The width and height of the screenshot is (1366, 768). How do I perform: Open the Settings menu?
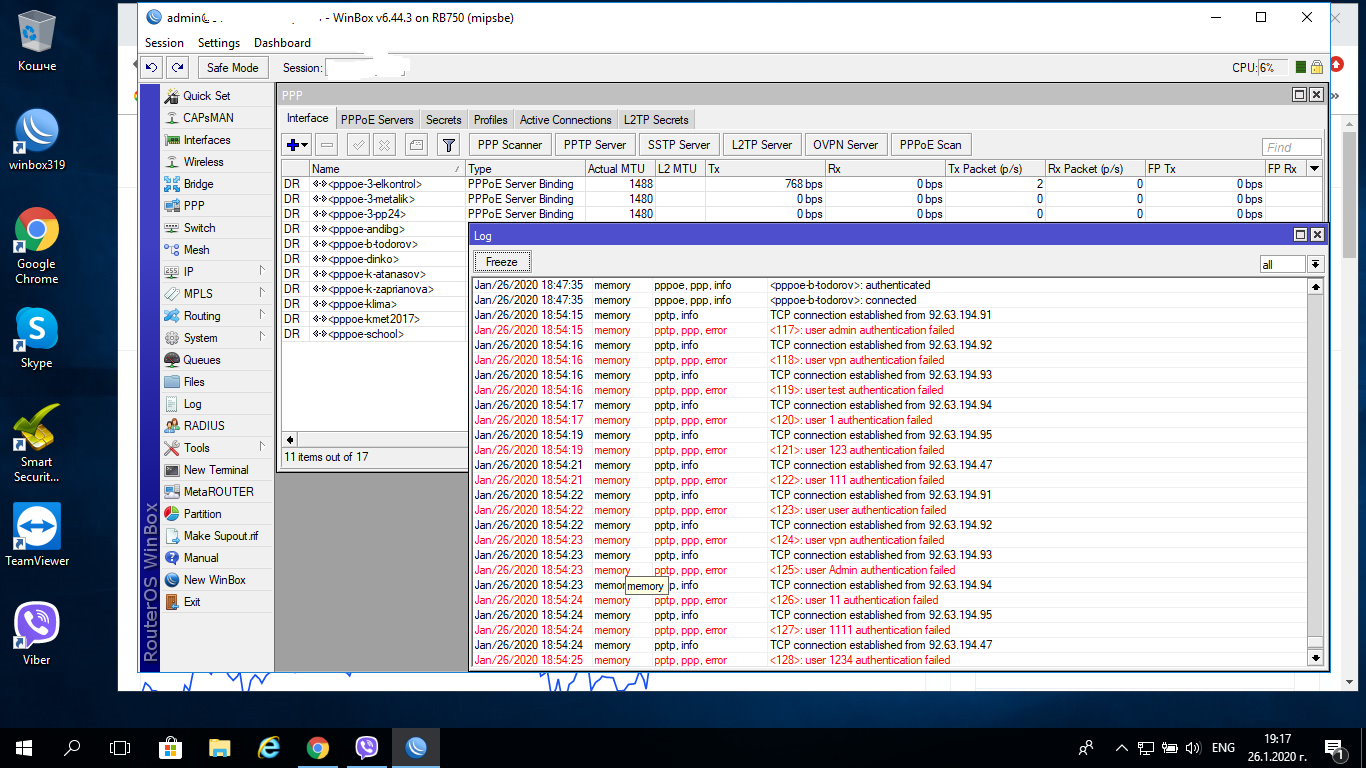click(x=218, y=43)
